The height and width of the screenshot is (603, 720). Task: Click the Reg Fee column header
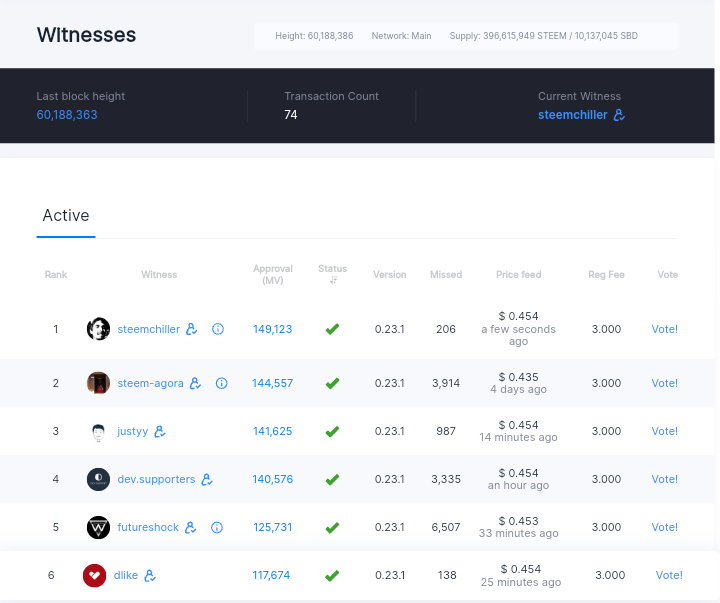(606, 275)
